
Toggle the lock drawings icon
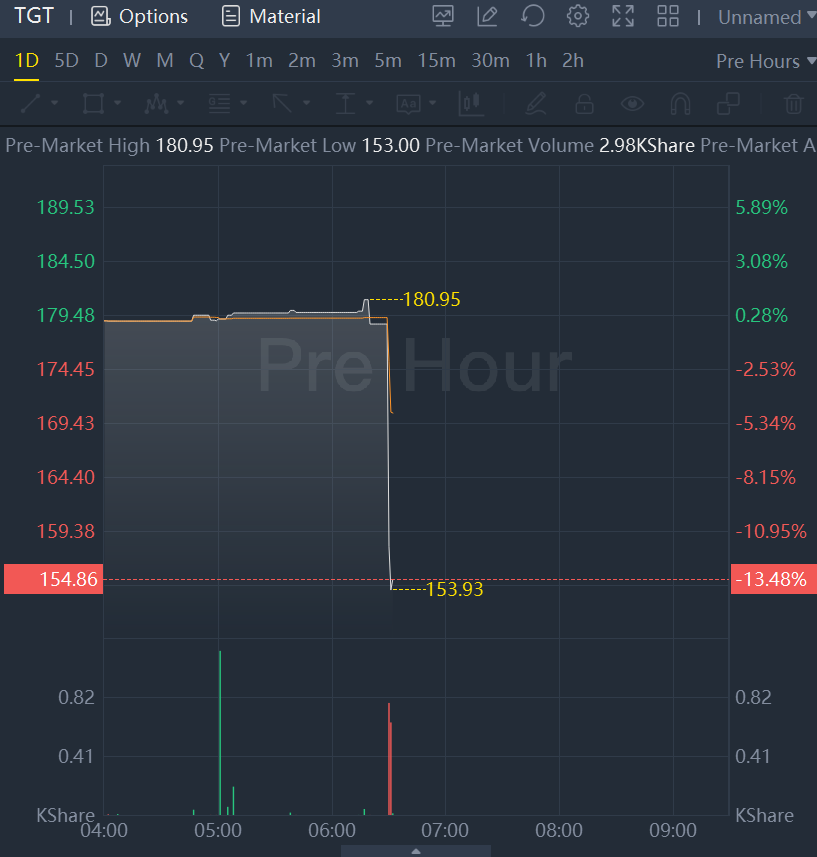coord(584,103)
